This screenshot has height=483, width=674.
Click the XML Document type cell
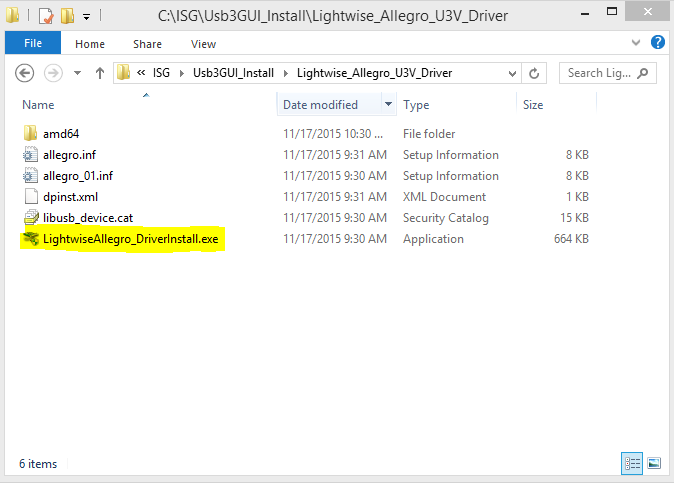click(444, 197)
